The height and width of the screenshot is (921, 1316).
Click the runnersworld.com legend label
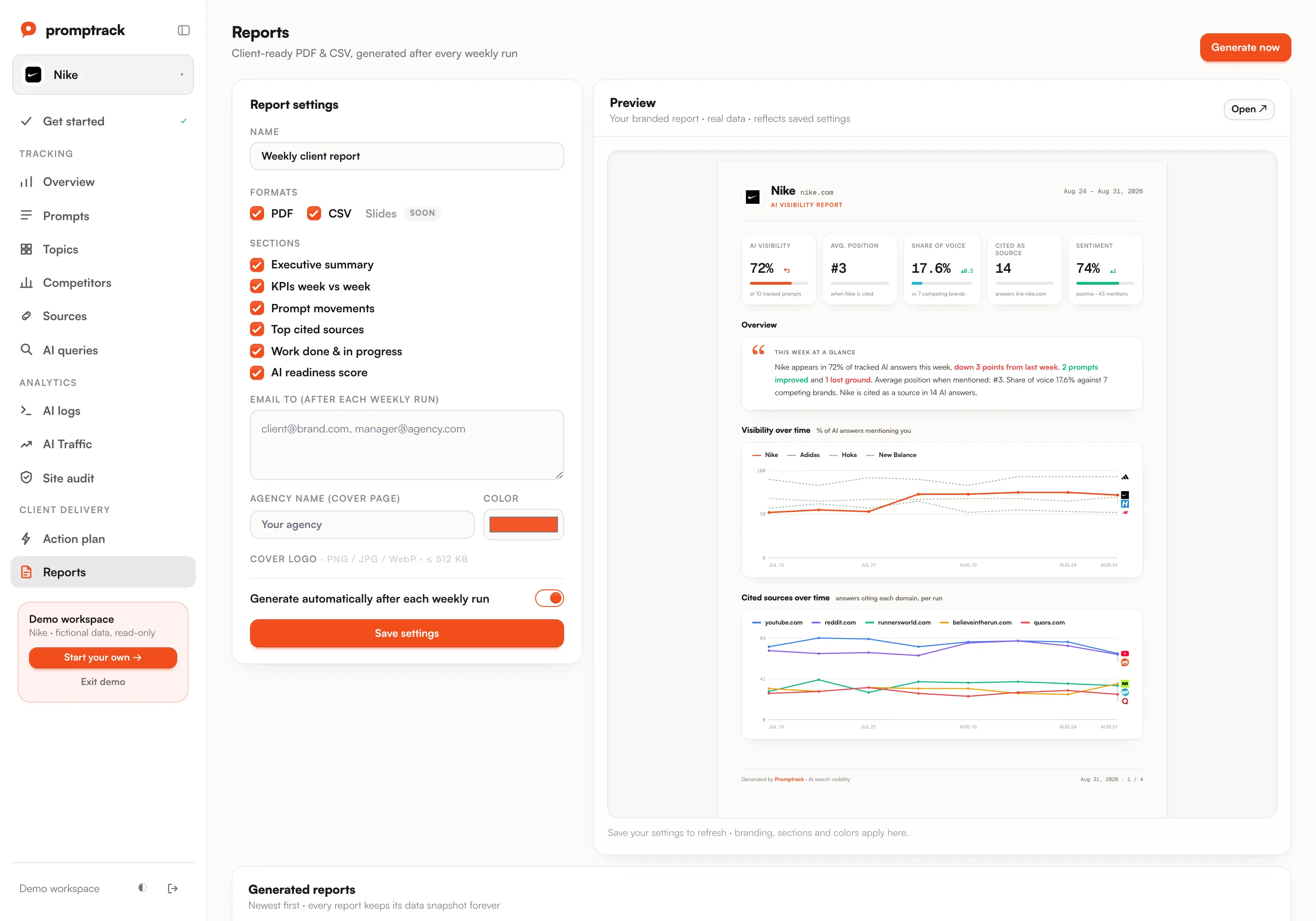904,622
